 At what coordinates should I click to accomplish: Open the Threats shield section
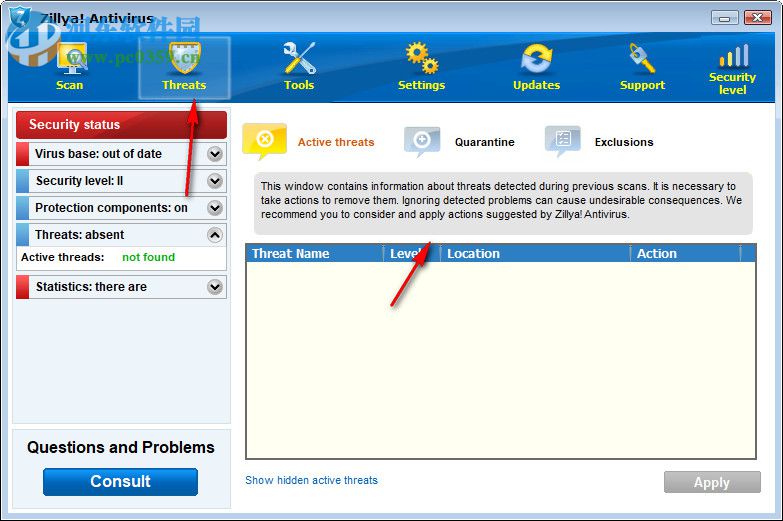[184, 67]
